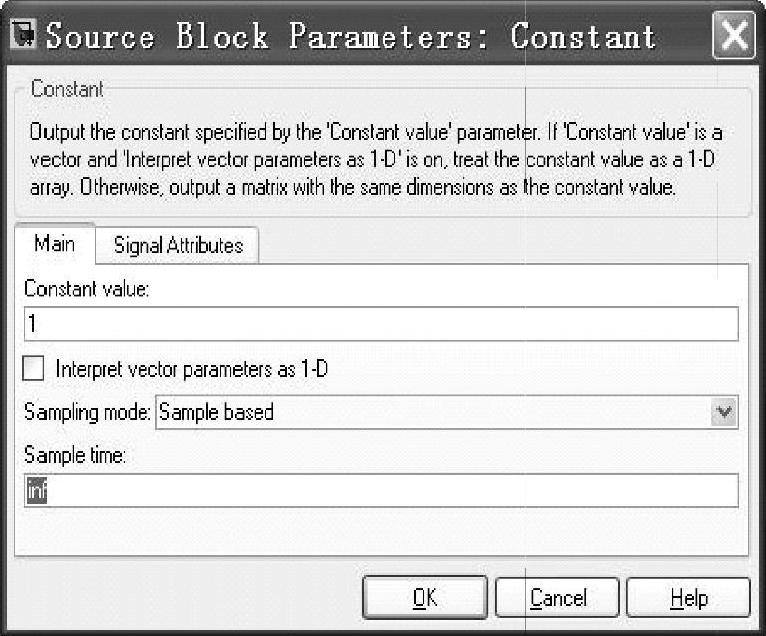Screen dimensions: 766x636
Task: Click the 'Sample time:' label
Action: click(76, 455)
